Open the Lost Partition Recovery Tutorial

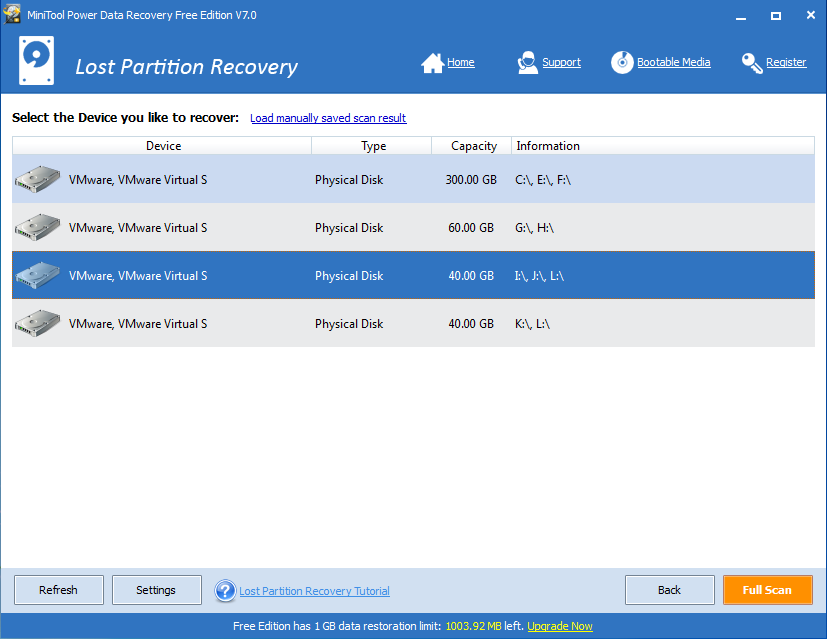point(314,590)
